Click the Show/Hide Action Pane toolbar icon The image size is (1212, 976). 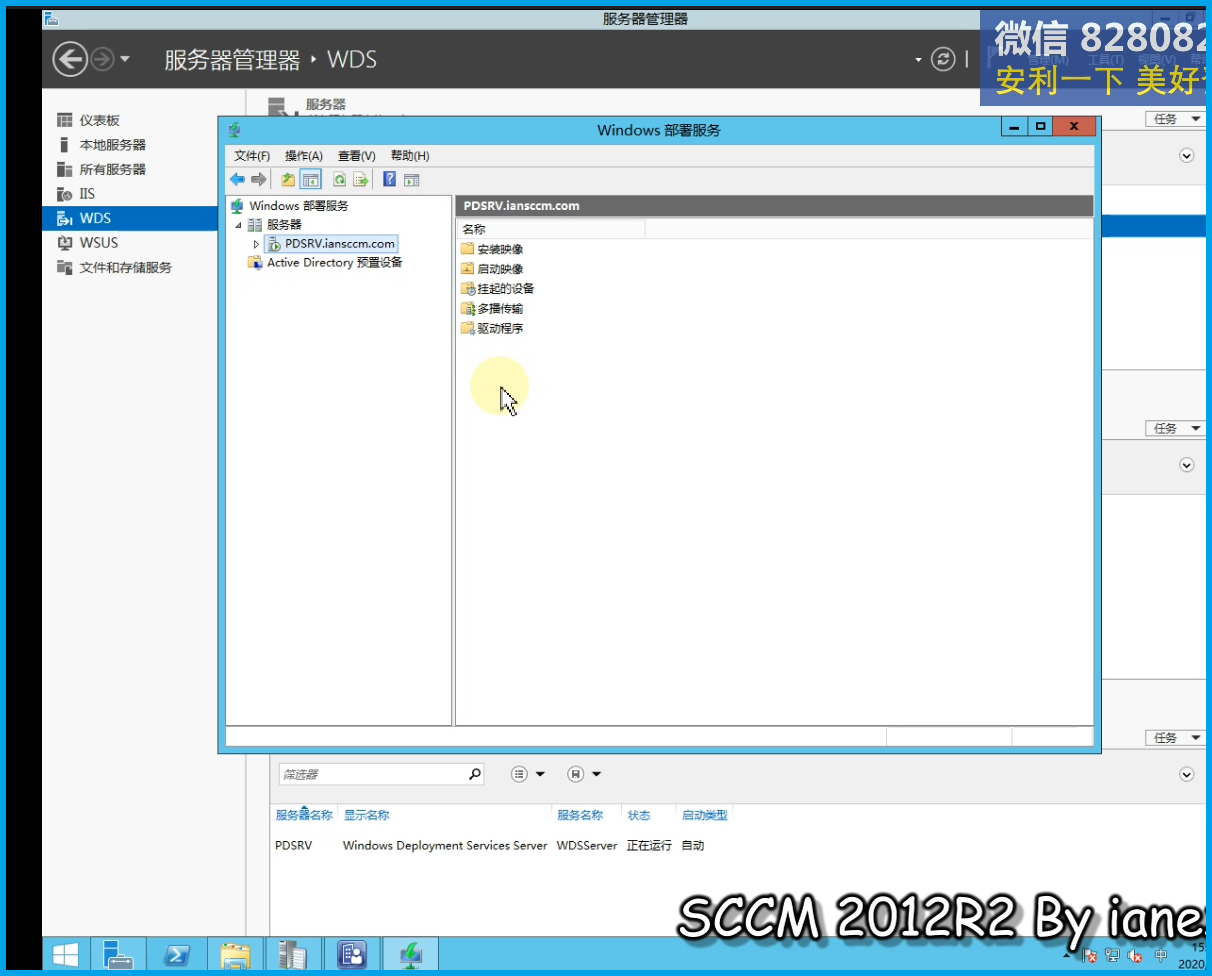tap(411, 179)
